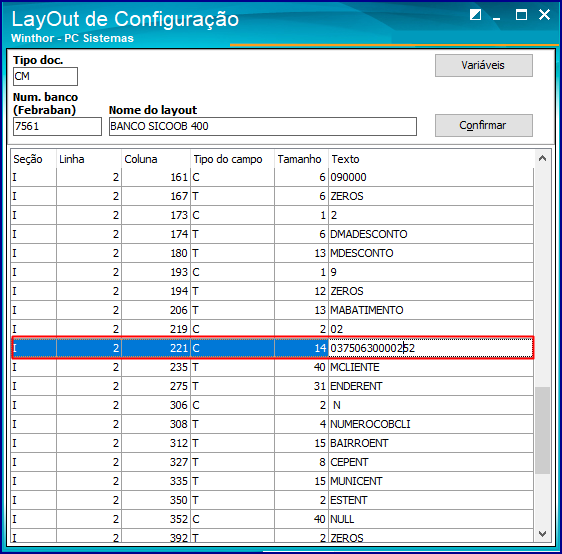Click Tipo do campo cell T in row 335
Viewport: 562px width, 554px height.
click(x=233, y=481)
